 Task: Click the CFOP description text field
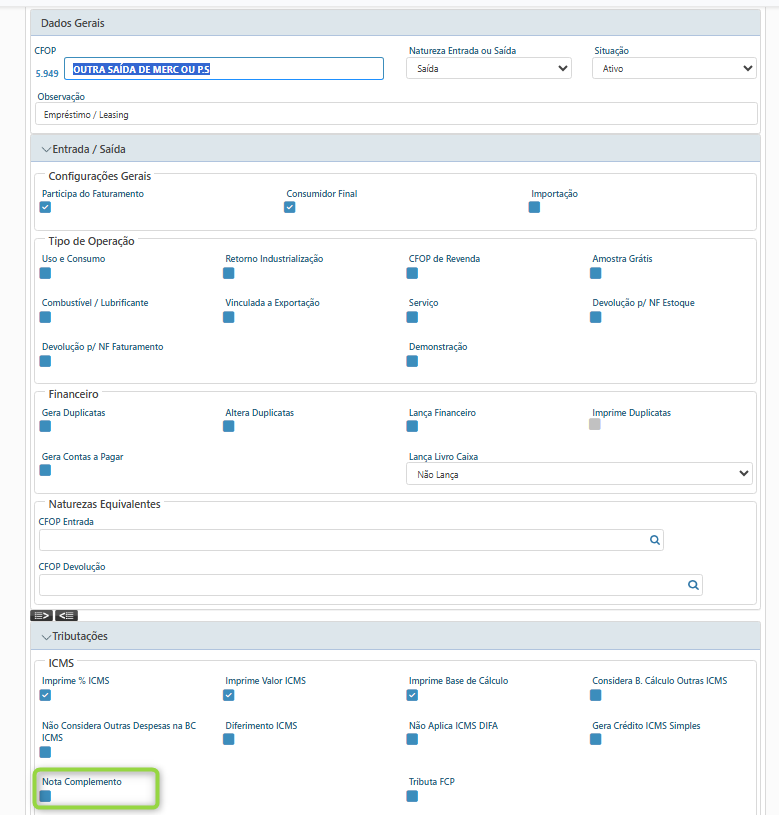coord(224,69)
